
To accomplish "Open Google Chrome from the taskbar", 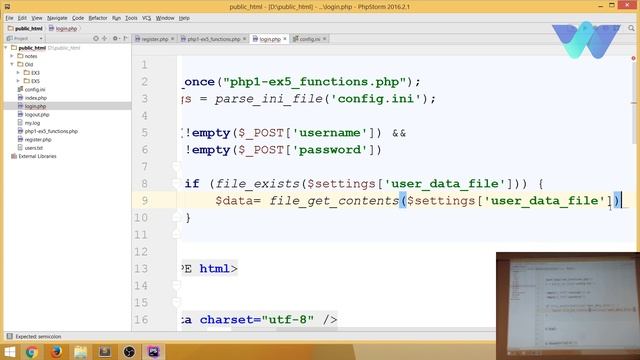I will click(x=32, y=352).
